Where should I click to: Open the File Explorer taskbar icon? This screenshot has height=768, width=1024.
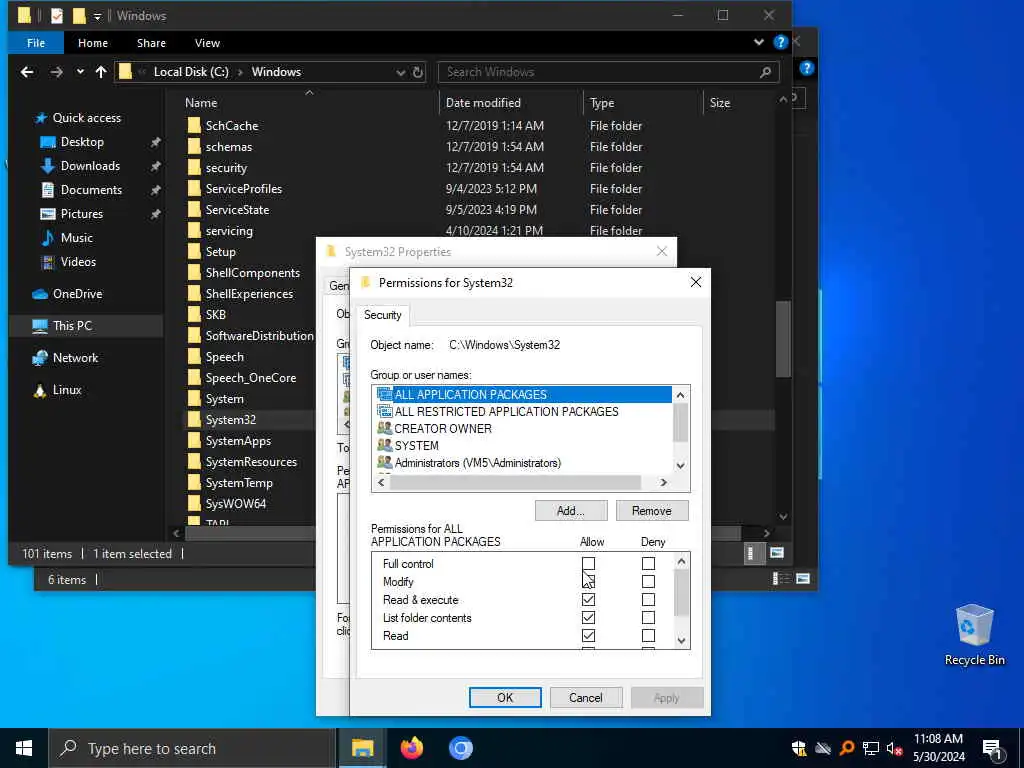[x=362, y=748]
